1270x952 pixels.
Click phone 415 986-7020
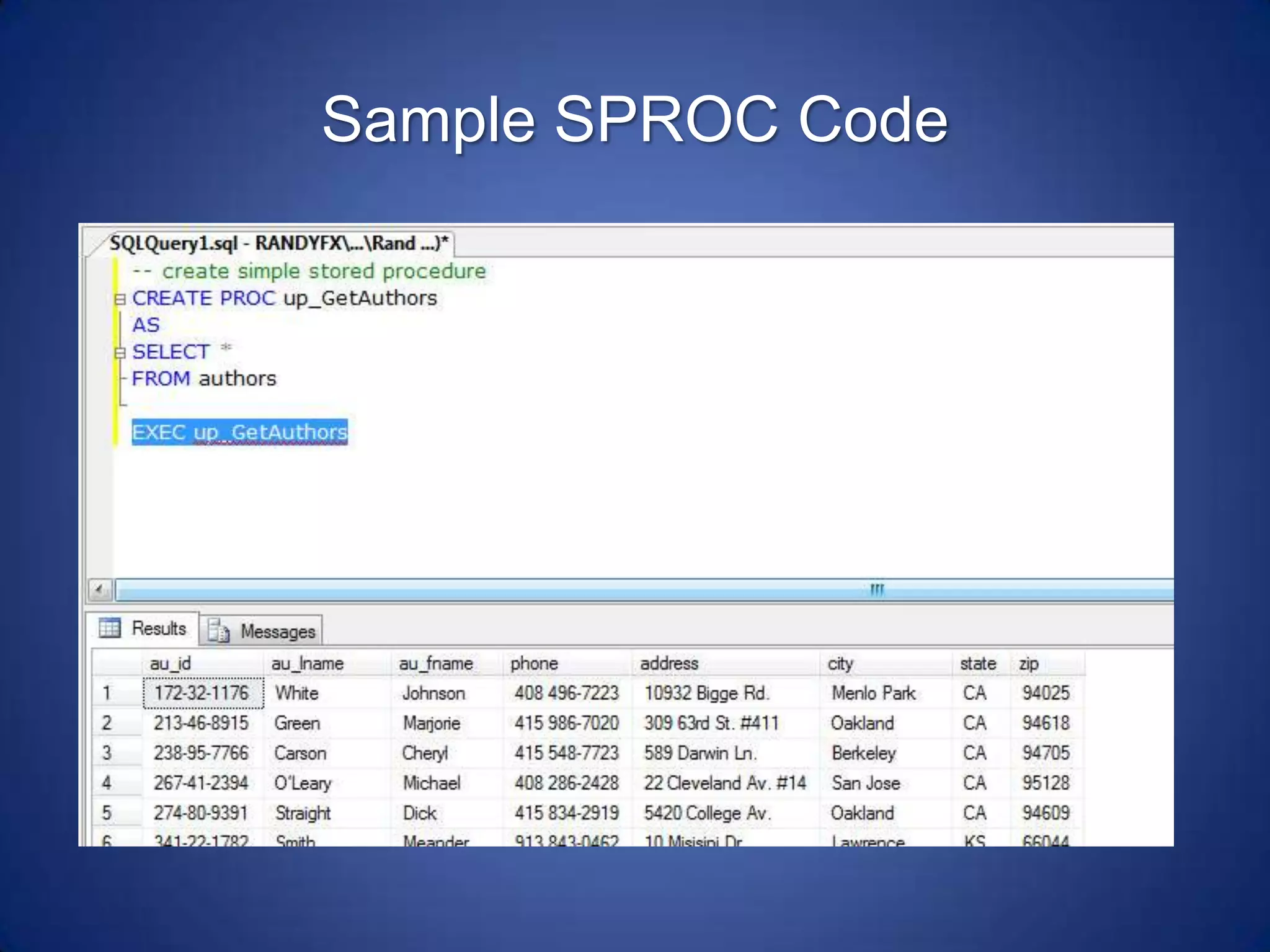(x=567, y=723)
